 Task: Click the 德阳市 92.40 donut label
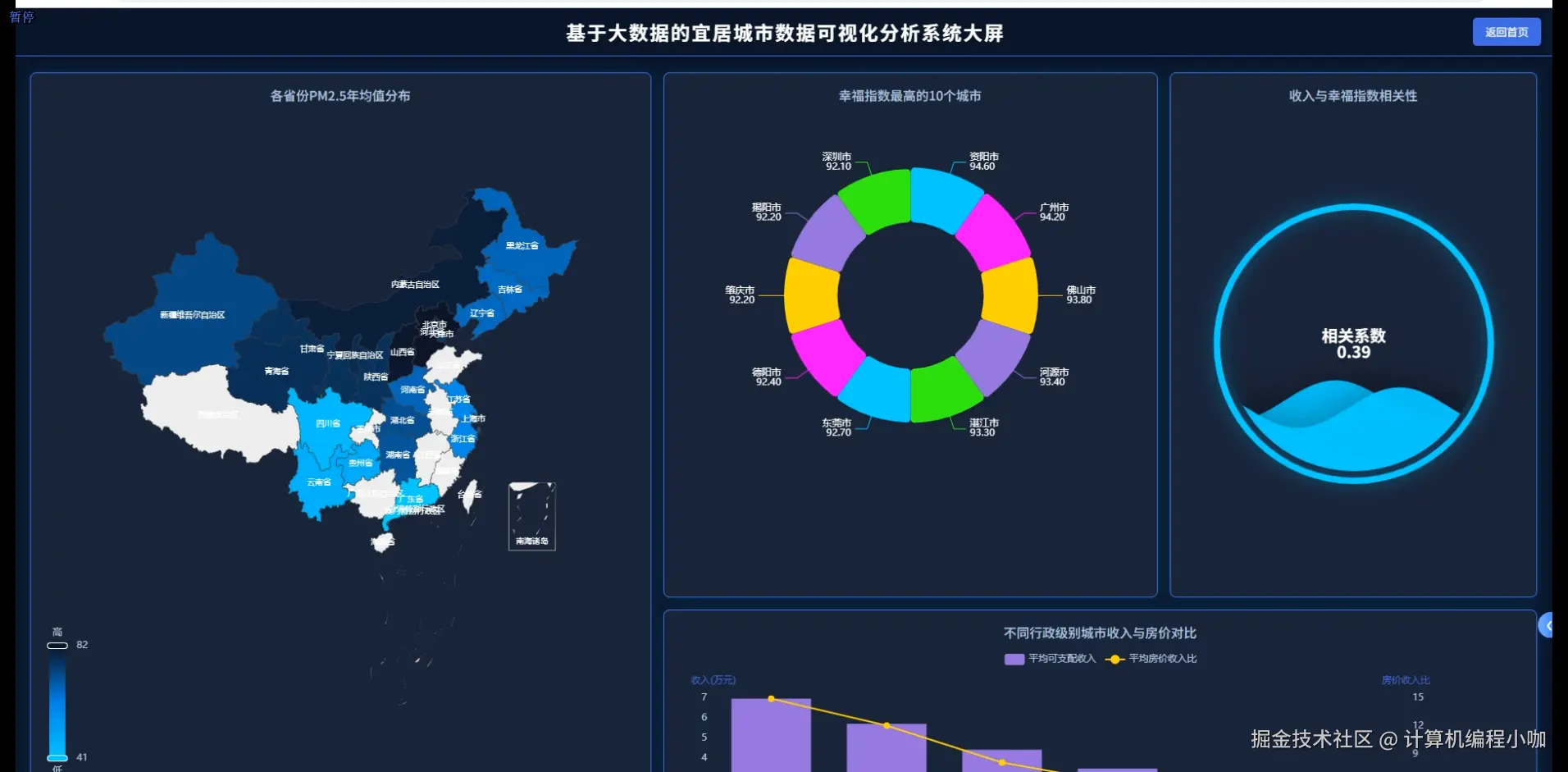tap(767, 377)
